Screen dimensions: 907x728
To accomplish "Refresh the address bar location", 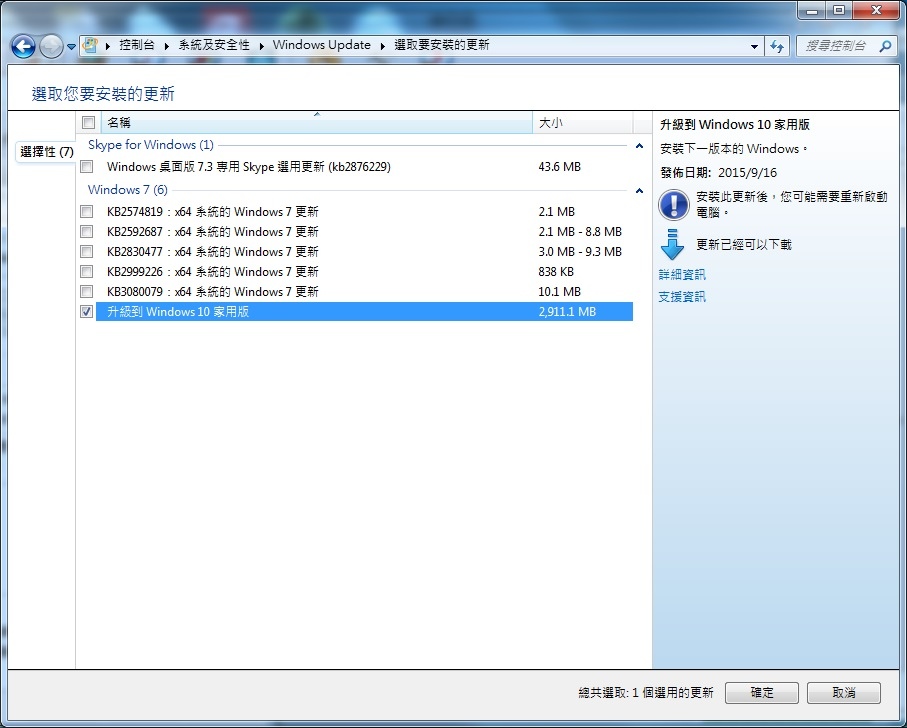I will coord(777,46).
